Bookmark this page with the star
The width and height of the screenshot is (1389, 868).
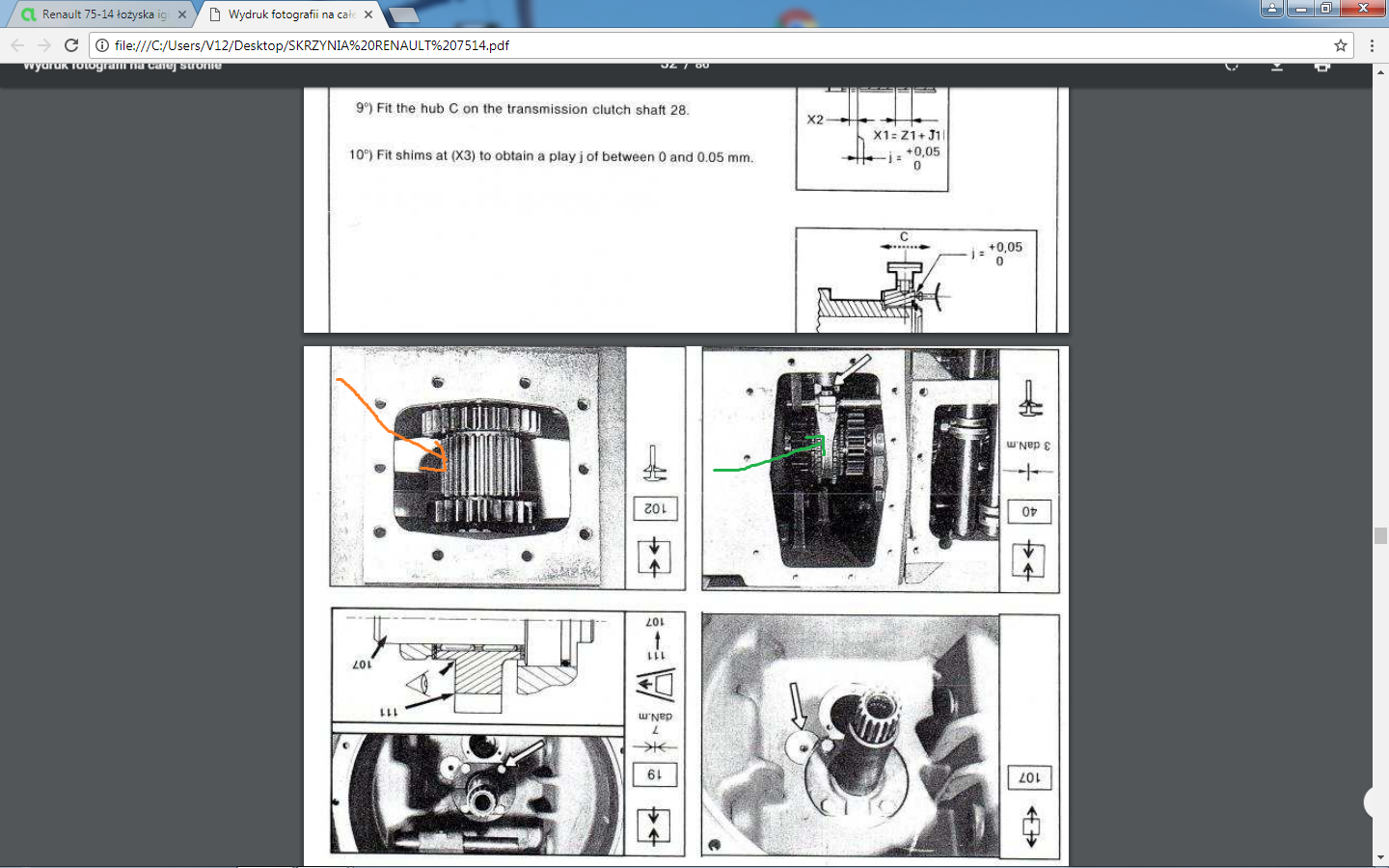pos(1340,45)
